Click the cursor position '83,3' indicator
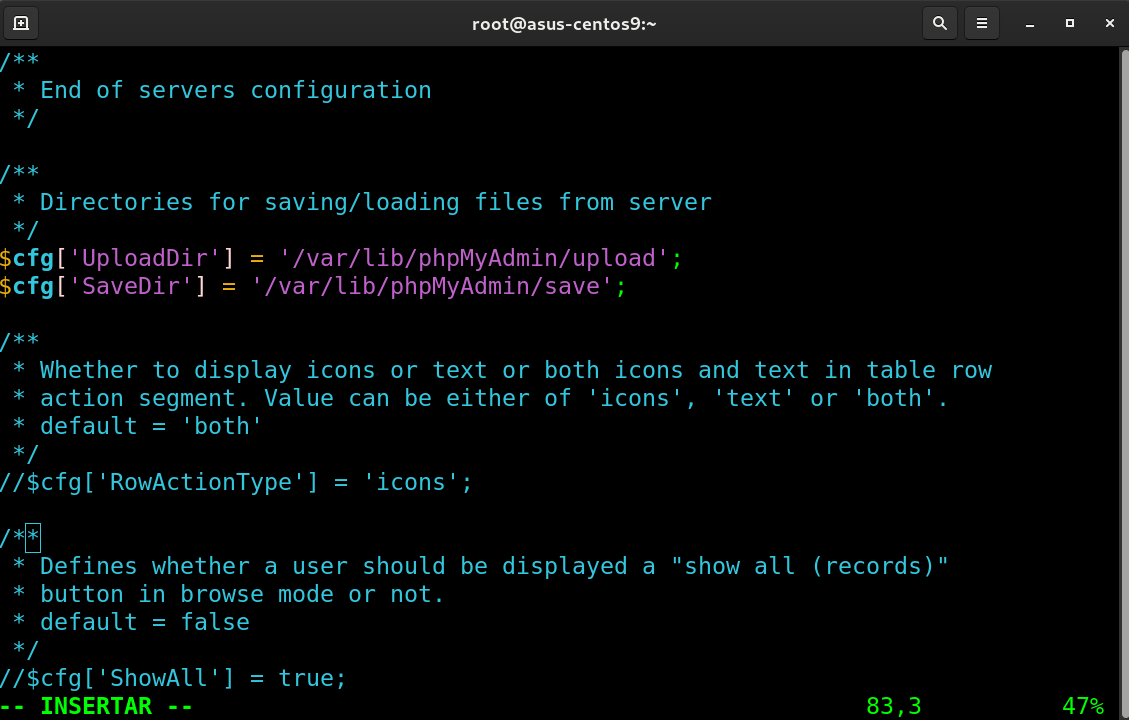The height and width of the screenshot is (720, 1129). (894, 706)
